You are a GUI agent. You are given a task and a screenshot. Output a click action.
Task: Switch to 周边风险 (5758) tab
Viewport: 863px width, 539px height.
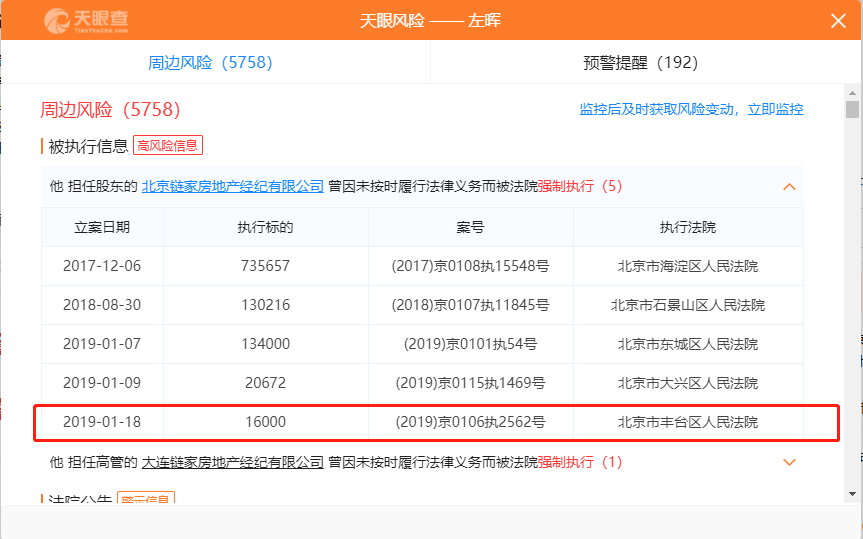[x=210, y=62]
